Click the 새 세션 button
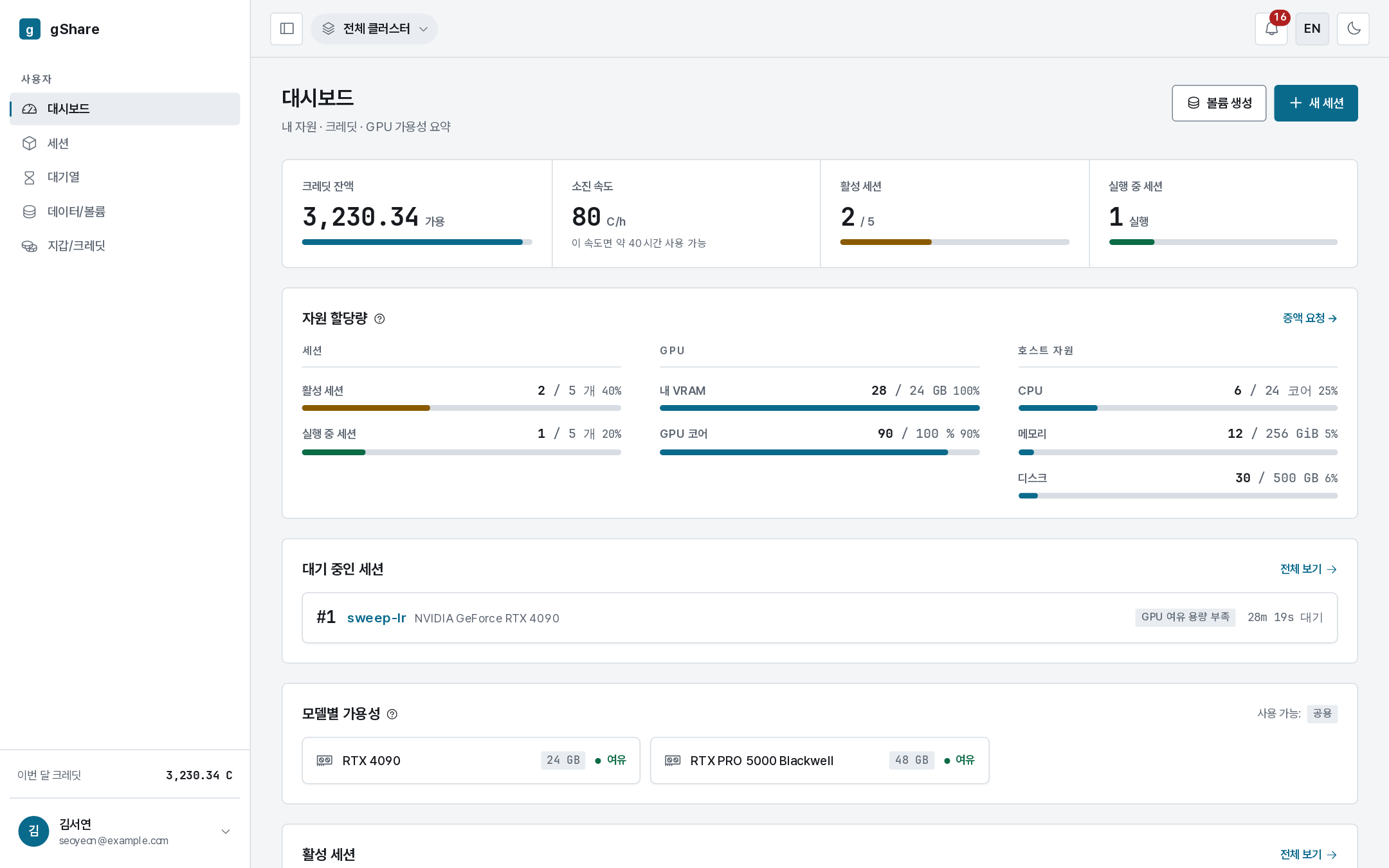The image size is (1389, 868). [x=1316, y=103]
